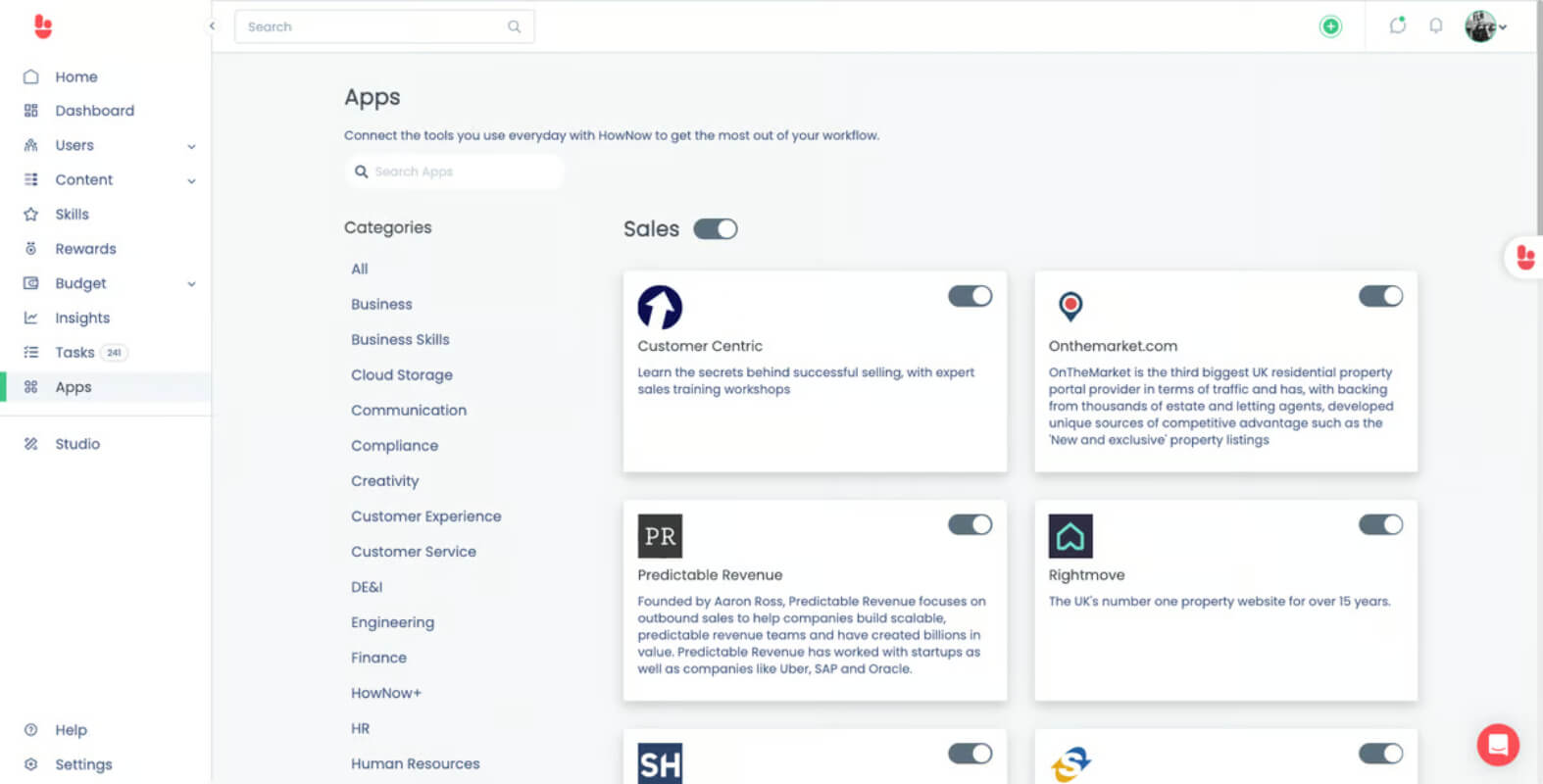Select the Business Skills category
This screenshot has height=784, width=1543.
[x=400, y=339]
